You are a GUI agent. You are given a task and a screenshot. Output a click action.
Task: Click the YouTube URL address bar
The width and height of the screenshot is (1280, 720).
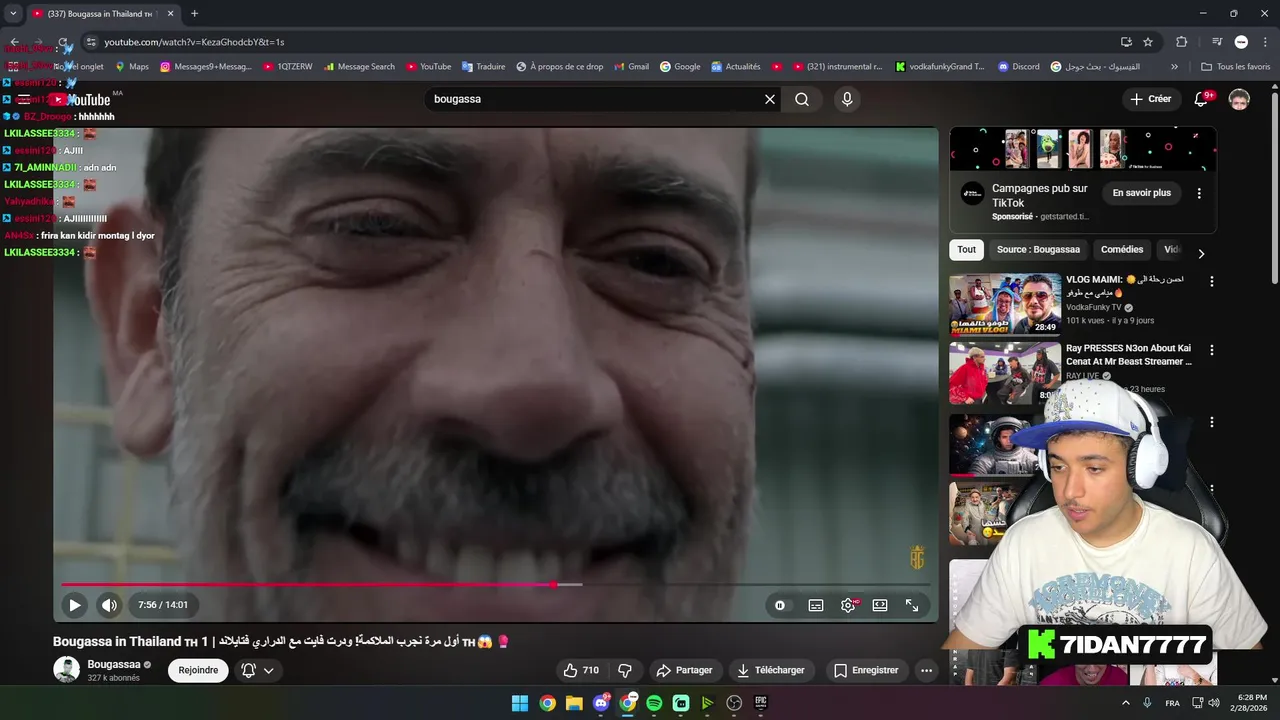click(x=600, y=42)
